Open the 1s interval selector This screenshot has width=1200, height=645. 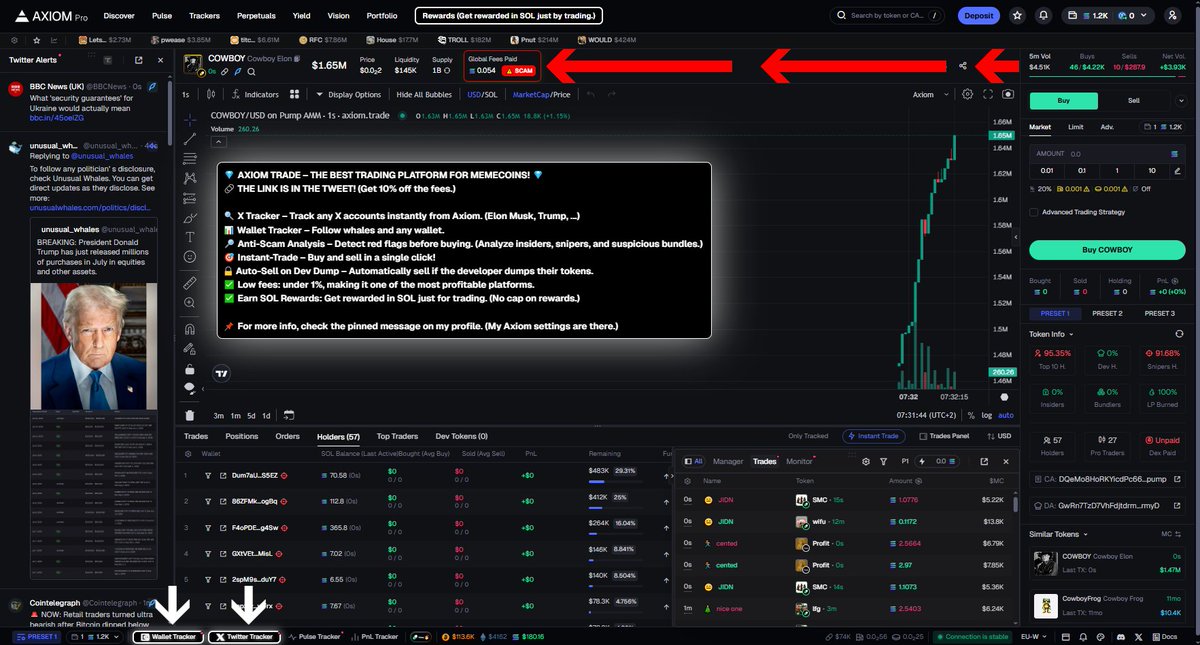point(186,94)
